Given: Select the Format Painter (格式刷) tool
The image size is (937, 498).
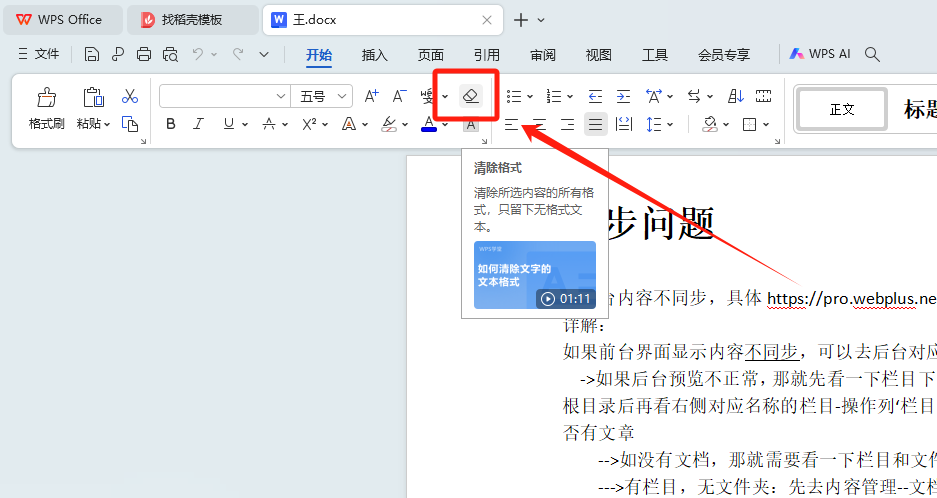Looking at the screenshot, I should [x=46, y=109].
